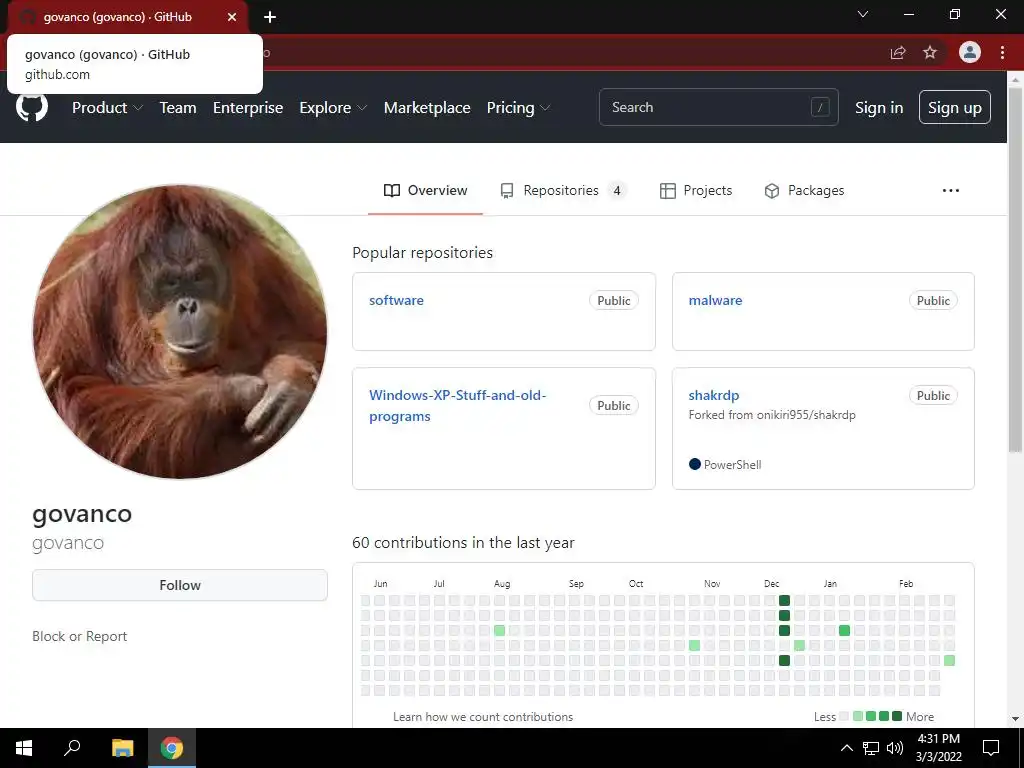Click Chrome icon in the taskbar

[x=172, y=748]
